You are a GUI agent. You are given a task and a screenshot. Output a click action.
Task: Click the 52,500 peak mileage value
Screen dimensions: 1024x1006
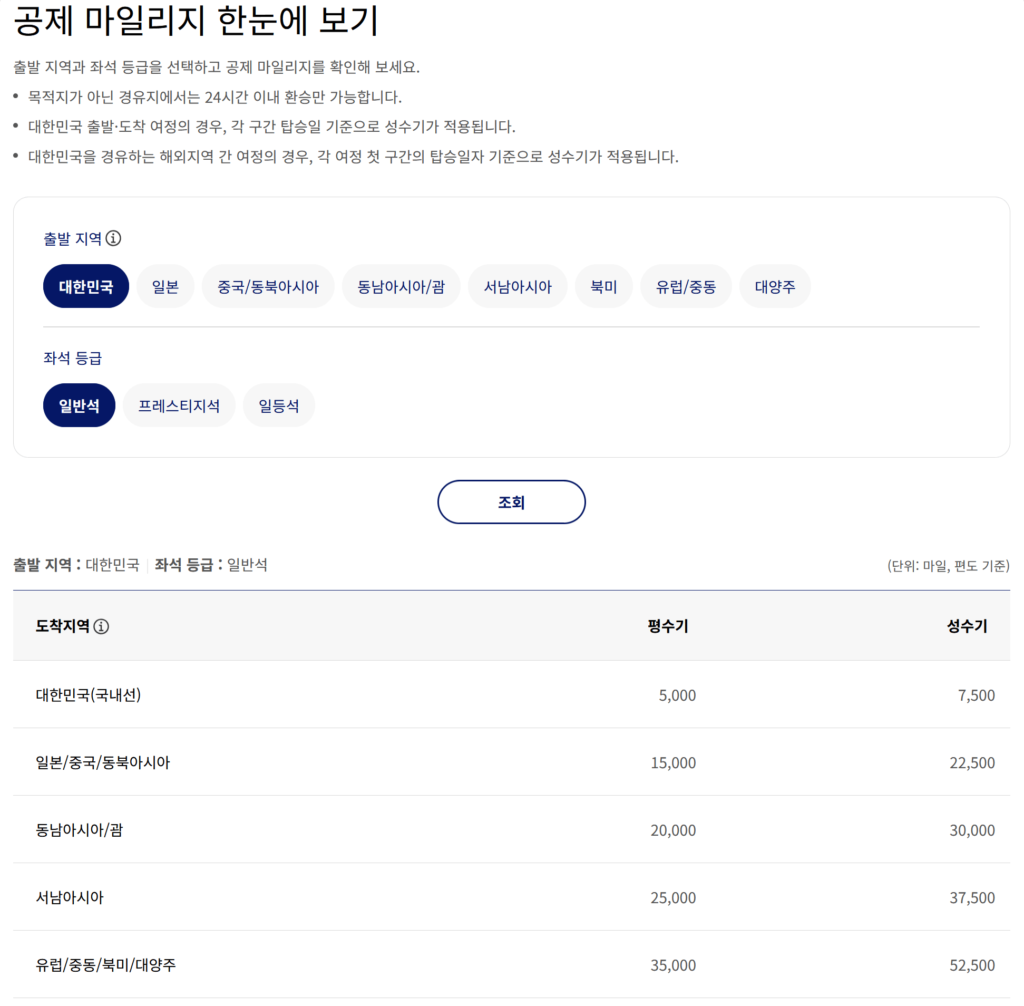[972, 965]
